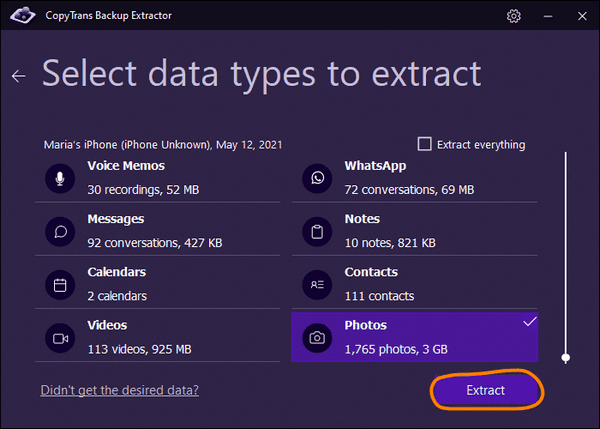
Task: Click the Maria's iPhone backup label
Action: pyautogui.click(x=163, y=145)
